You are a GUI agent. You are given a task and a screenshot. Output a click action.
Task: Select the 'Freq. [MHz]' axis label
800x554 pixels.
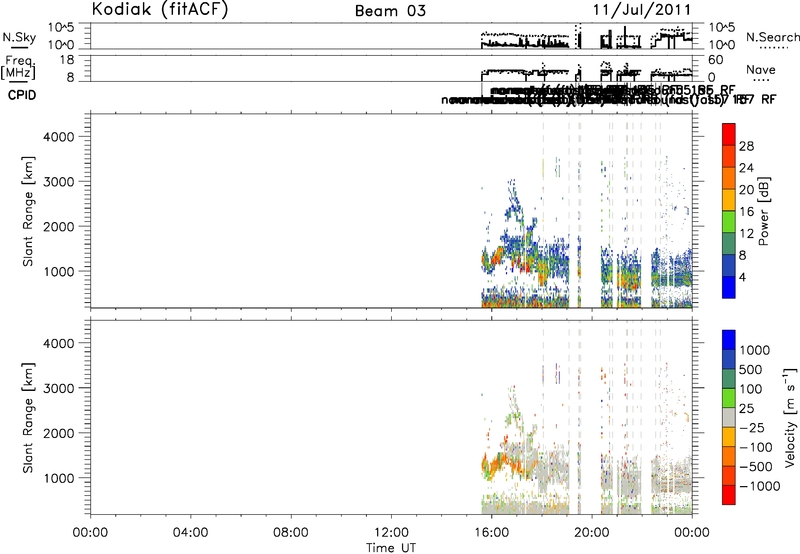pos(19,67)
